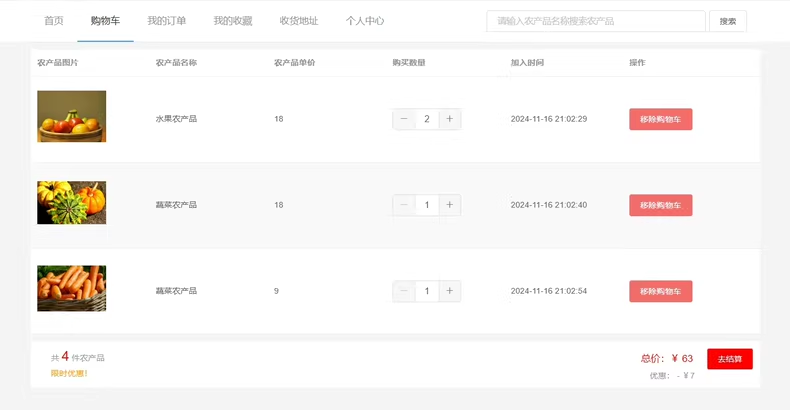Click the 2024-11-16 21:02:54 timestamp
Image resolution: width=790 pixels, height=410 pixels.
coord(549,291)
